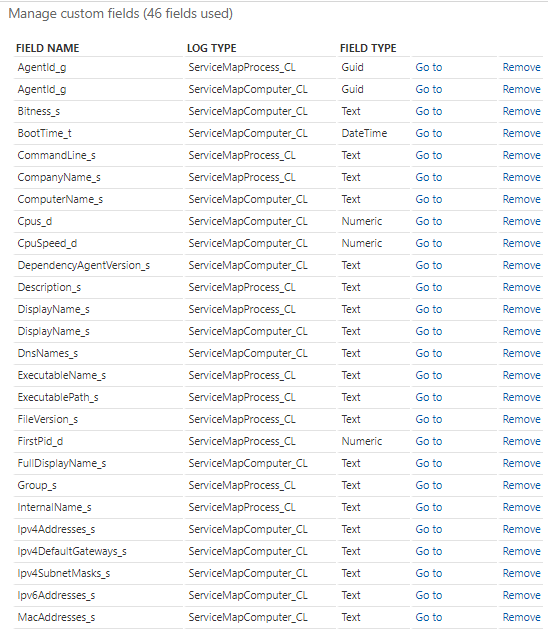Remove the DnsNames_s field
The height and width of the screenshot is (631, 548).
click(521, 353)
